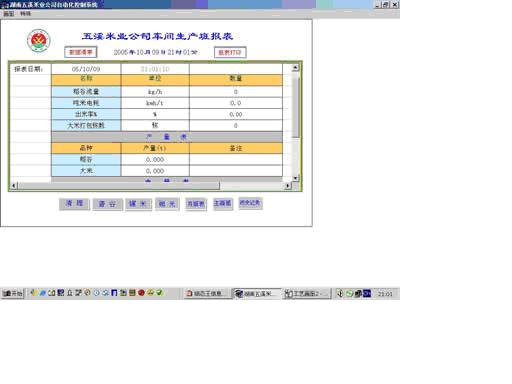Image resolution: width=512 pixels, height=384 pixels.
Task: Click the 数量 column header
Action: [x=236, y=80]
